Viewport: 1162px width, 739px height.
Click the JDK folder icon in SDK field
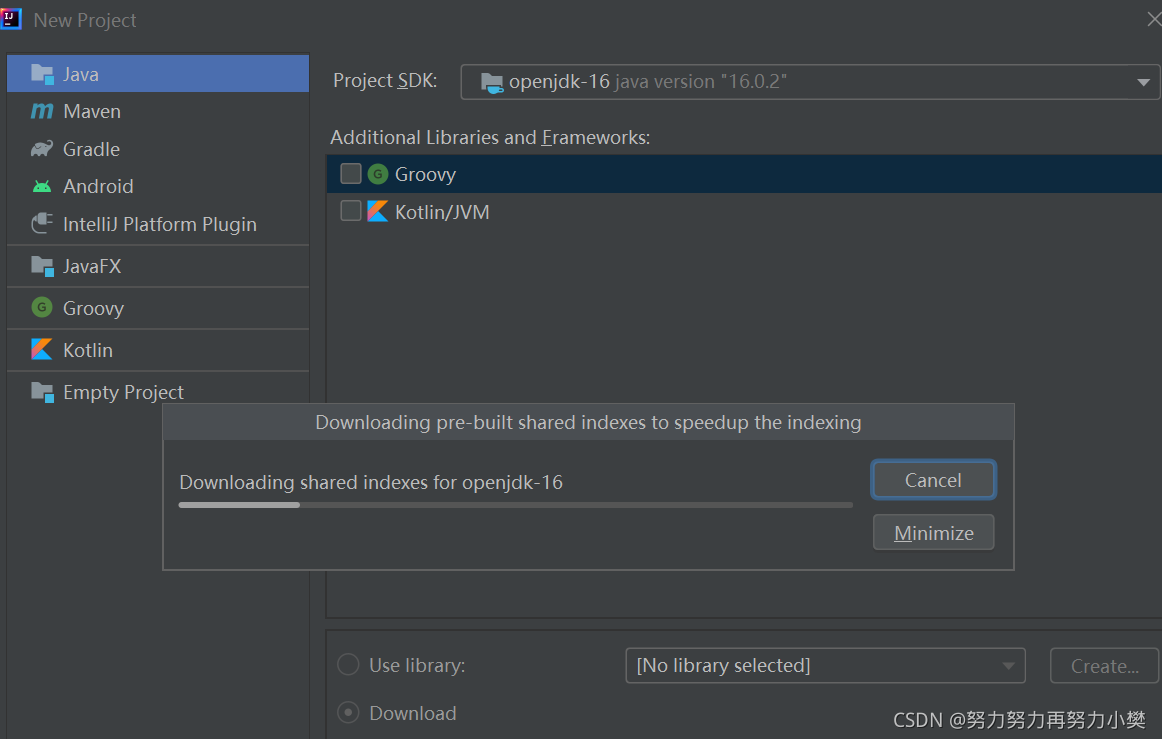pos(492,82)
